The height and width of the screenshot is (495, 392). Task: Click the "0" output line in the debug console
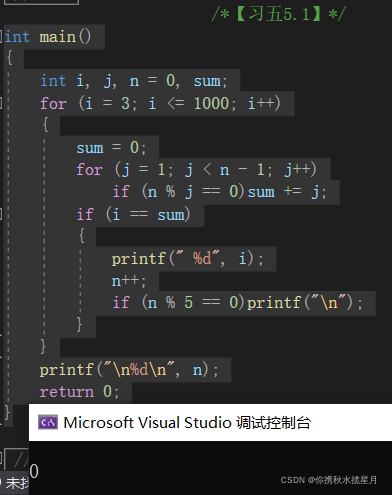(x=34, y=471)
